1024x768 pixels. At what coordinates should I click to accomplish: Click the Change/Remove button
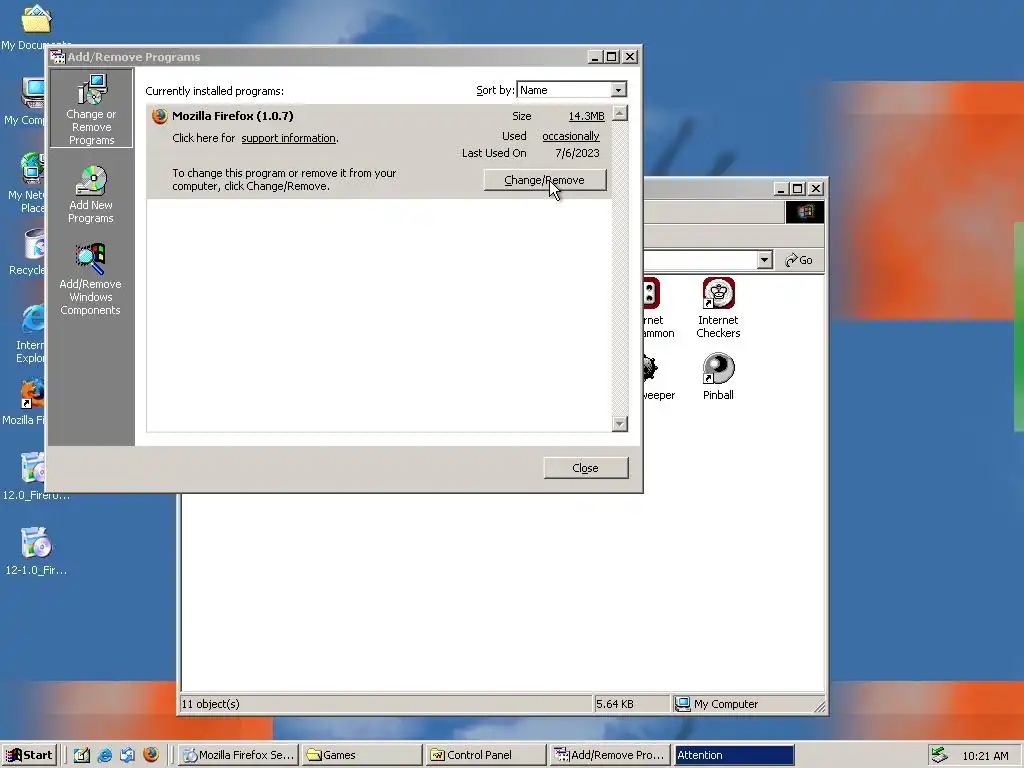[545, 180]
